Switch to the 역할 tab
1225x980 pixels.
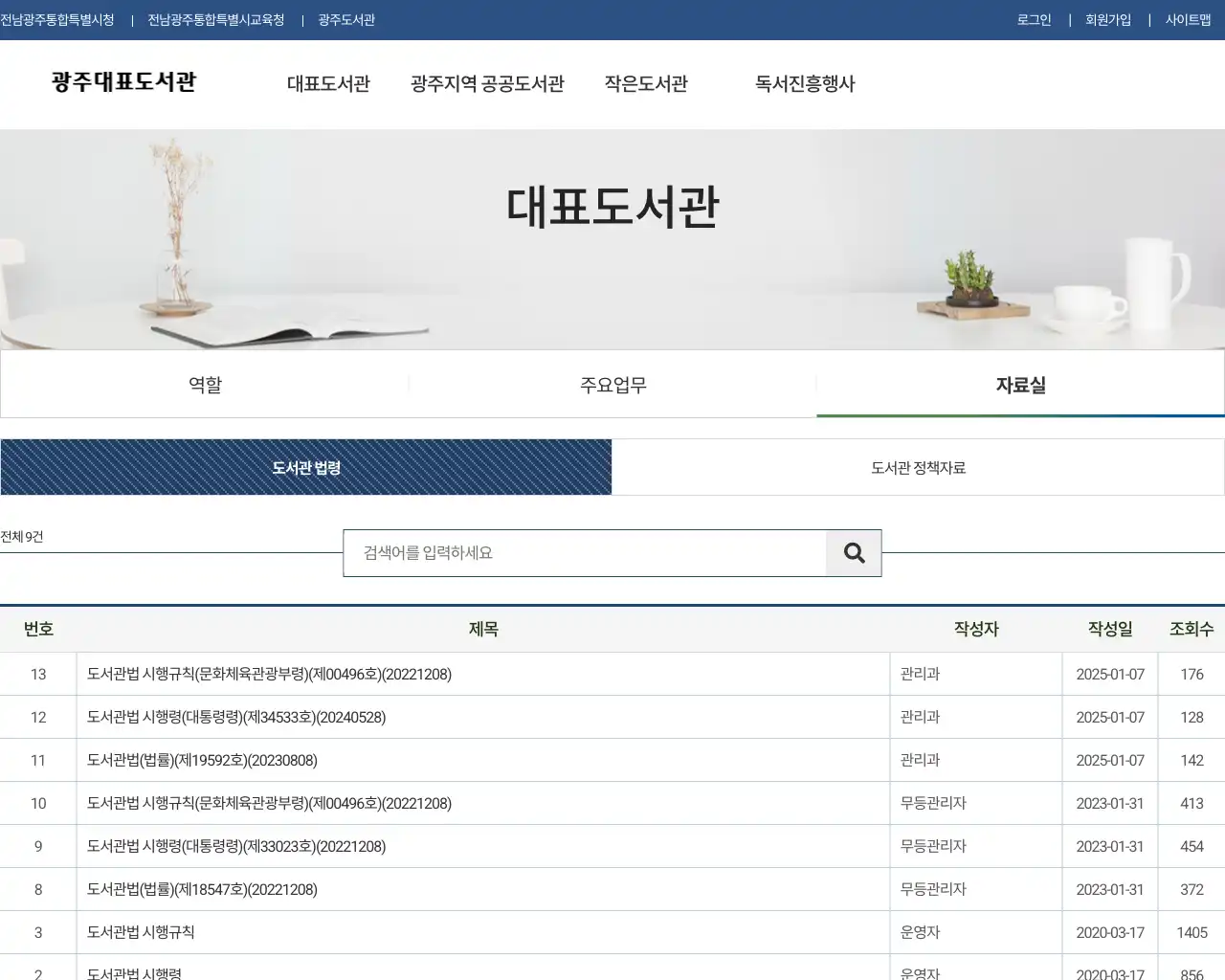(205, 385)
